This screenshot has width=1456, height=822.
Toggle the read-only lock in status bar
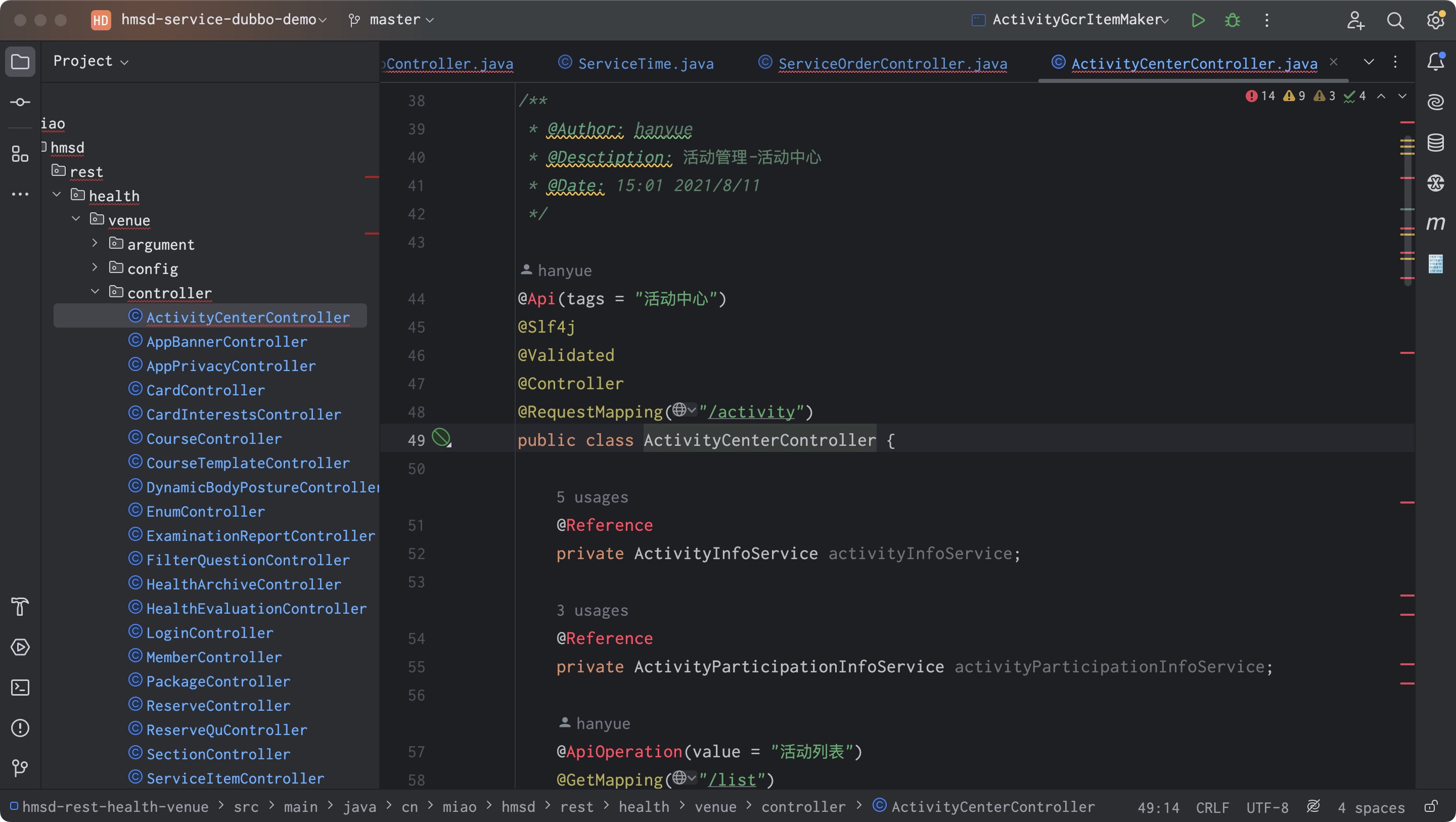click(x=1431, y=806)
